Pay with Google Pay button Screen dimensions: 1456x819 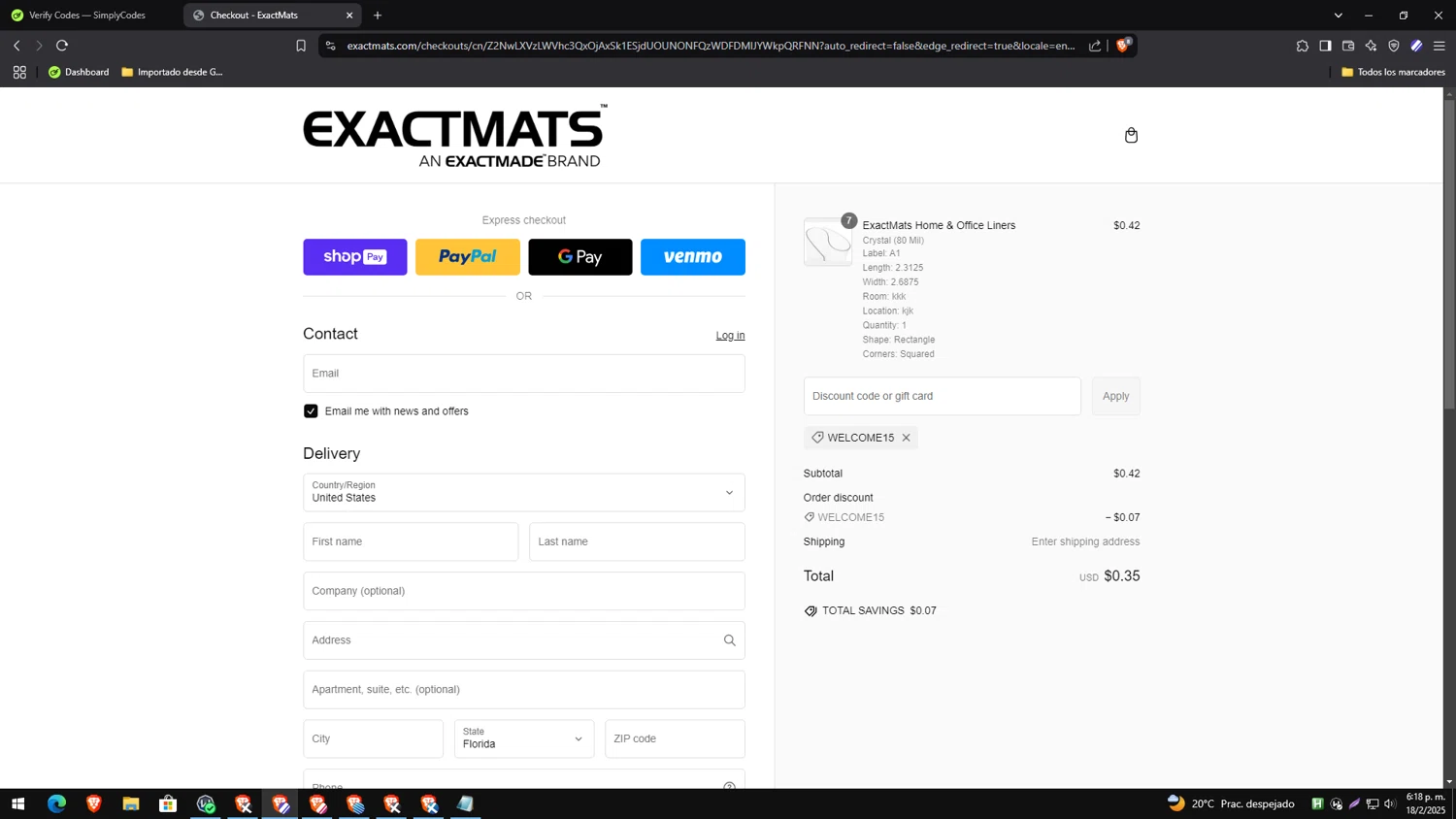(x=580, y=257)
